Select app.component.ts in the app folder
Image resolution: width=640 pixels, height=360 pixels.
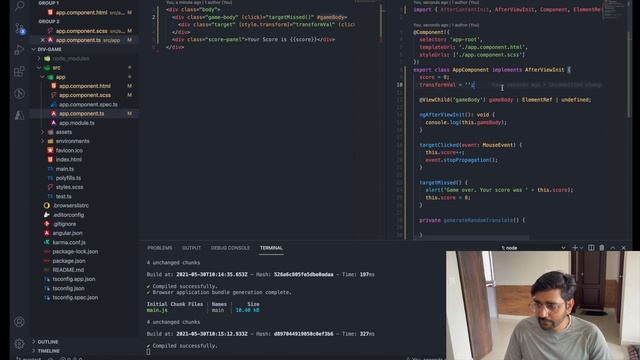(81, 113)
